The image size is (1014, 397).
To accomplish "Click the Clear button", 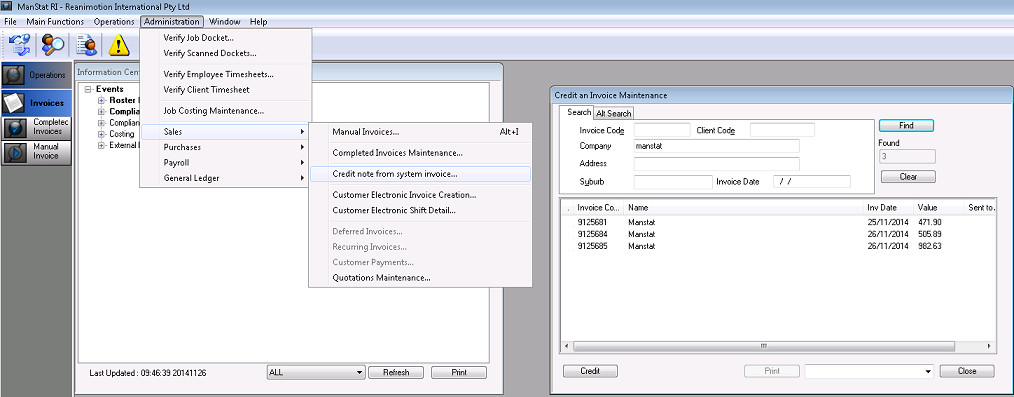I will point(908,177).
